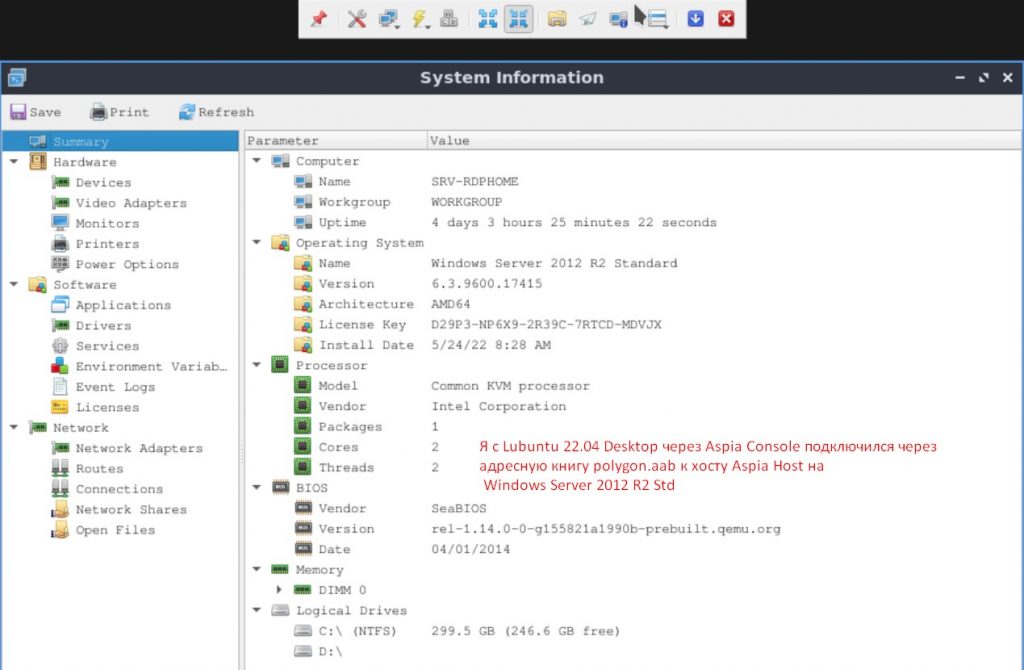
Task: Select Intel Corporation vendor value
Action: tap(499, 406)
